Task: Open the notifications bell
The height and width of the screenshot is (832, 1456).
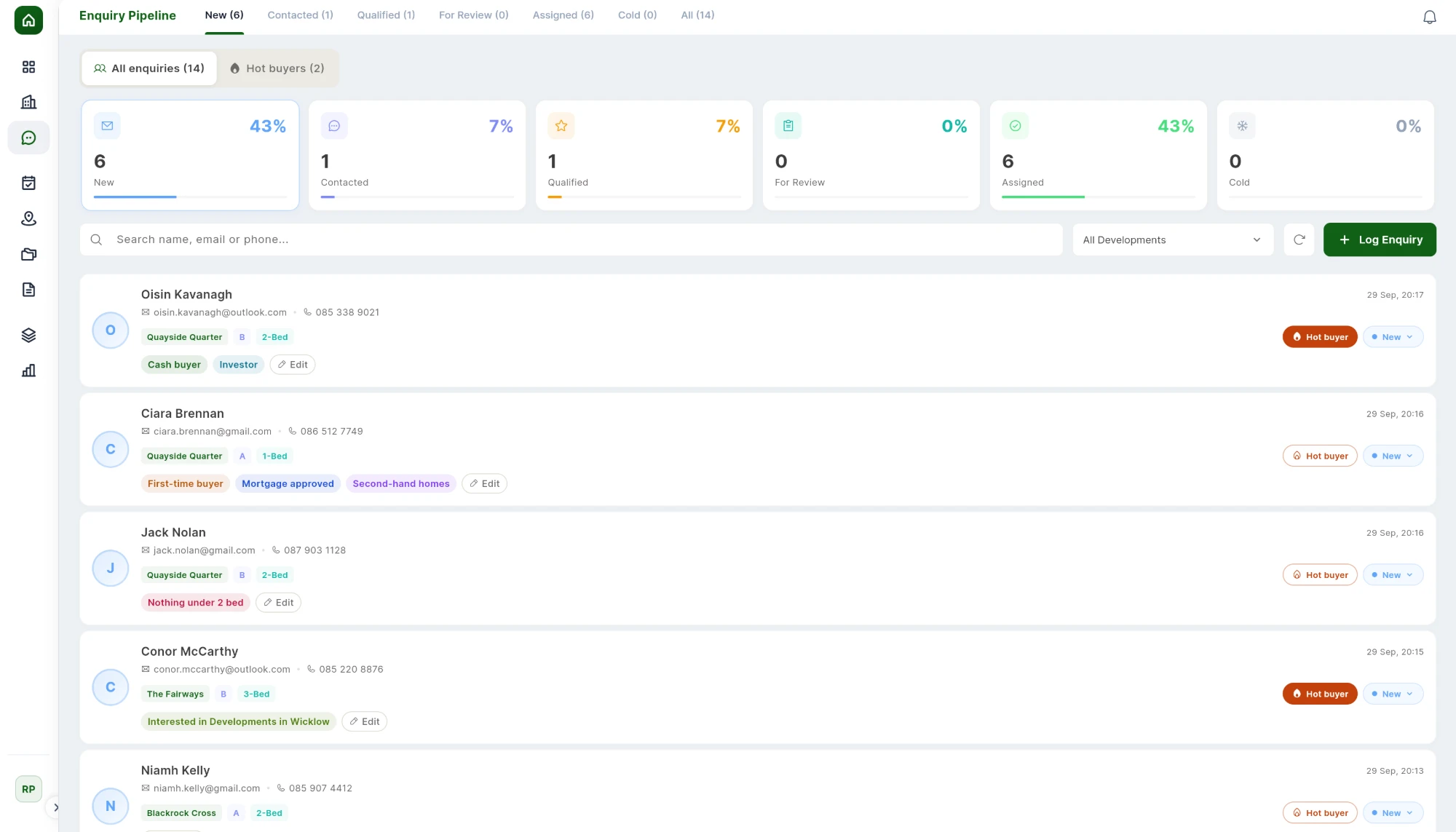Action: pos(1430,17)
